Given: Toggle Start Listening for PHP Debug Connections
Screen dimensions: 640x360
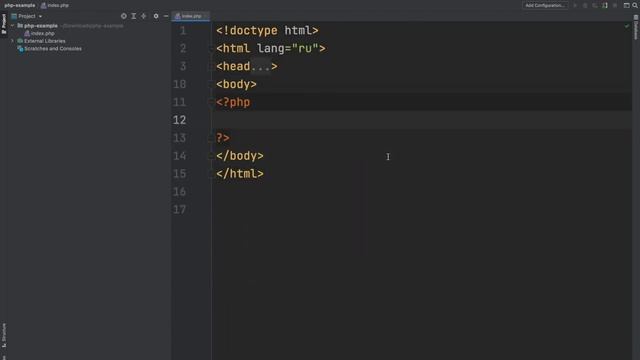Looking at the screenshot, I should pyautogui.click(x=605, y=5).
